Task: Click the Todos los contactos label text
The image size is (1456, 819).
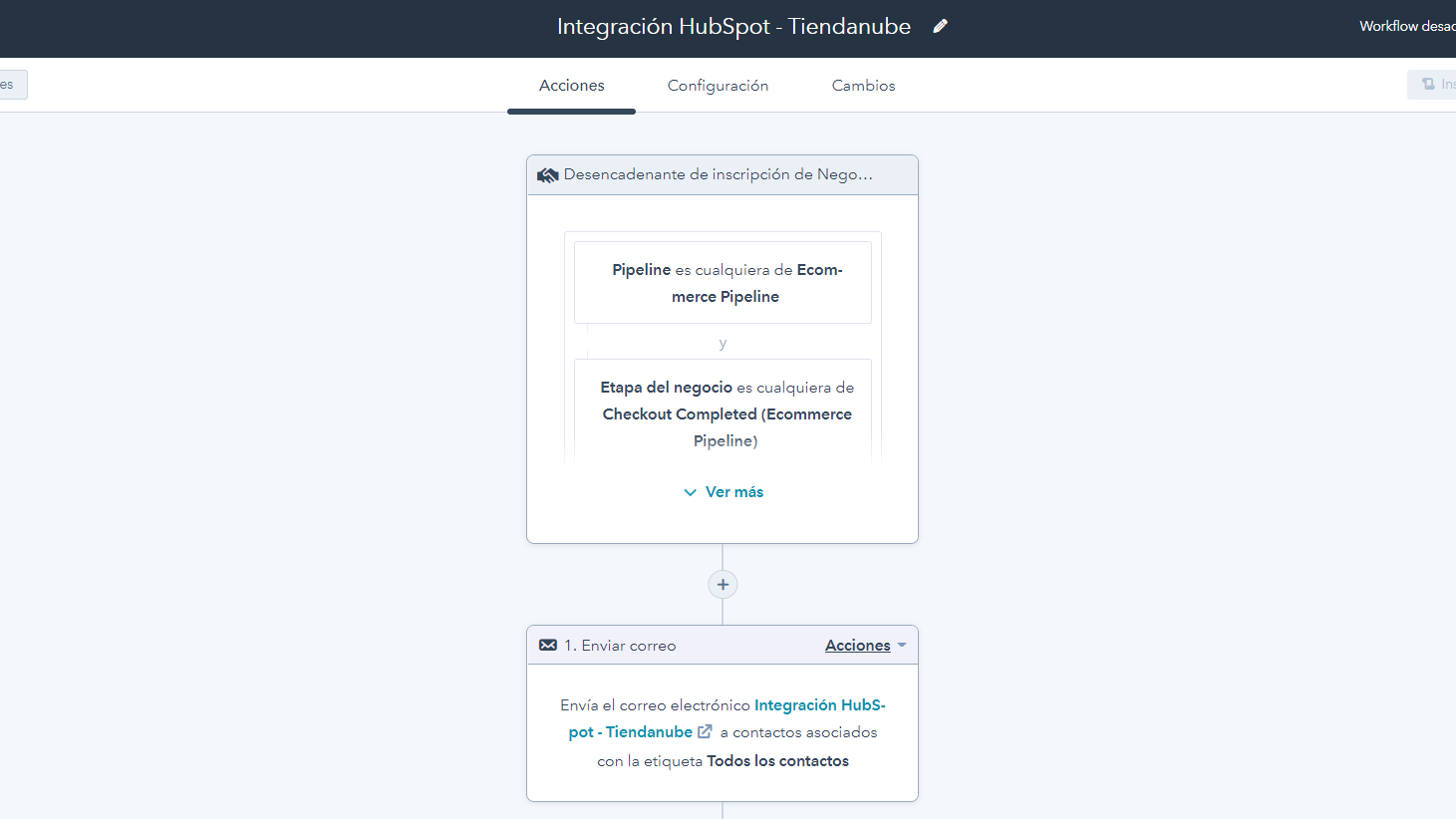Action: click(777, 761)
